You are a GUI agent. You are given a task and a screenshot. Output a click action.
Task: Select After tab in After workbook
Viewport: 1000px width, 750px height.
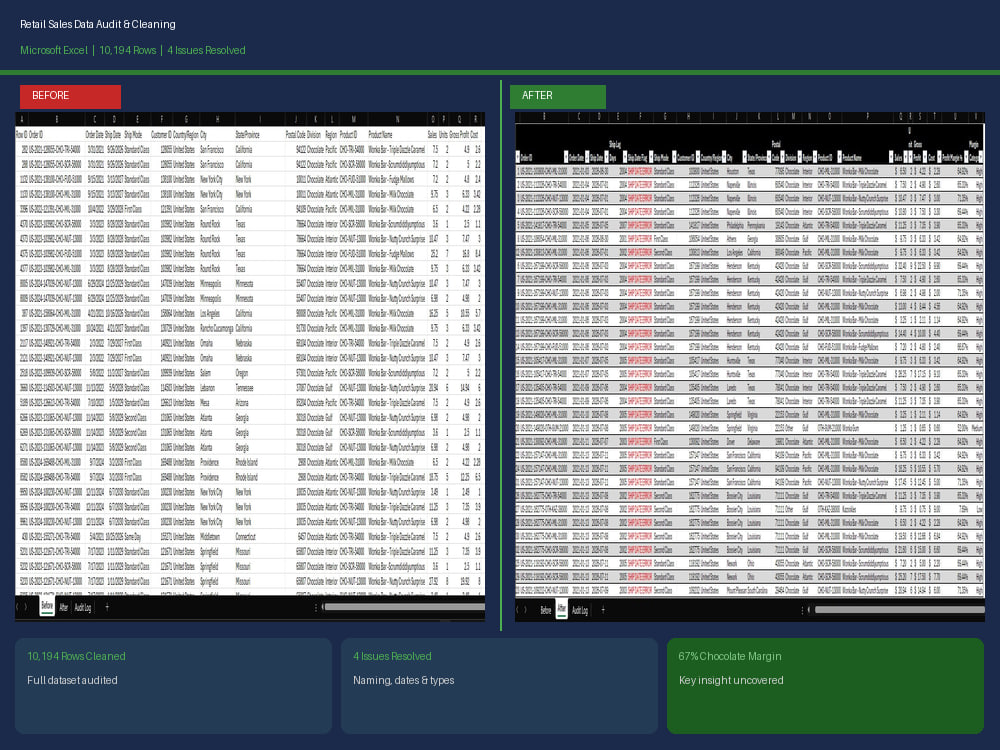click(x=562, y=609)
